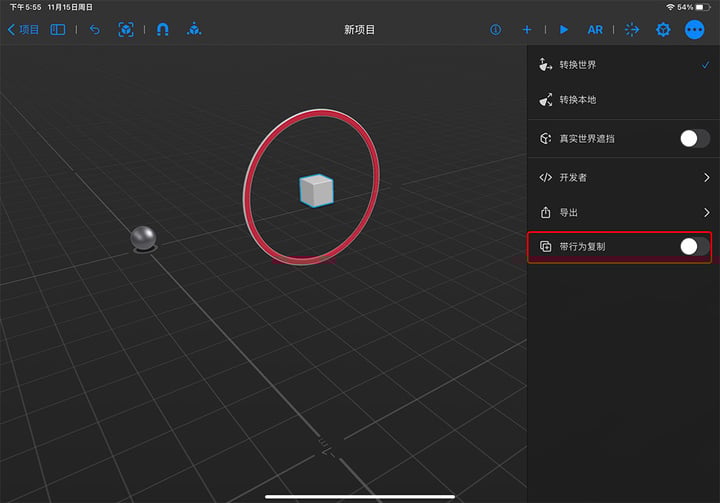Screen dimensions: 720x503
Task: Toggle the sidebar panel icon
Action: point(58,30)
